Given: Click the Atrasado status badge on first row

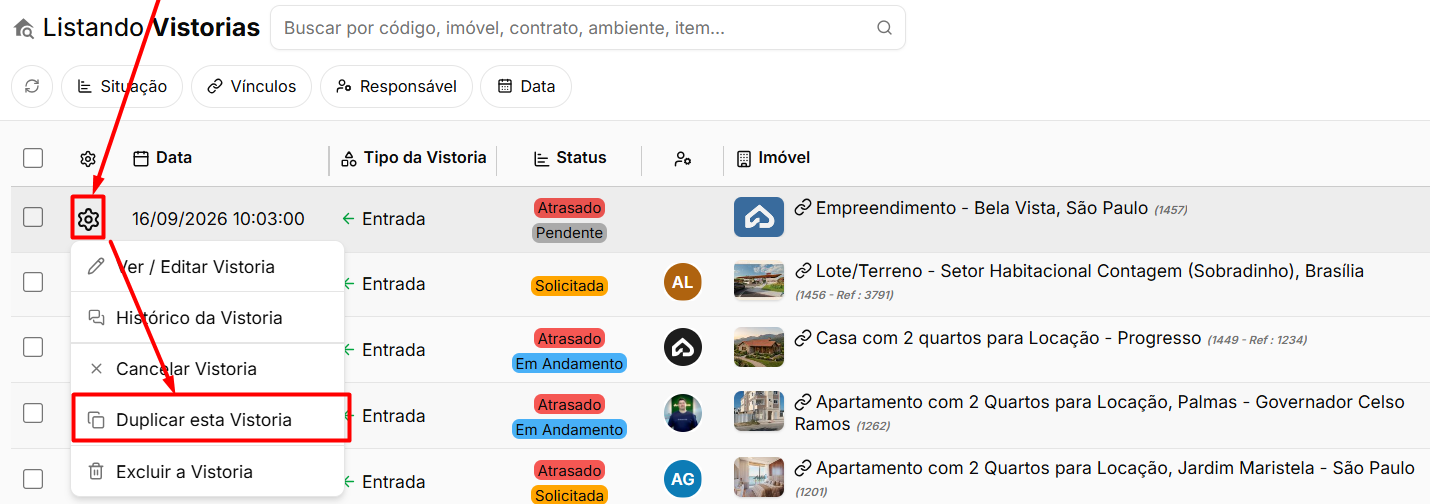Looking at the screenshot, I should (x=569, y=208).
